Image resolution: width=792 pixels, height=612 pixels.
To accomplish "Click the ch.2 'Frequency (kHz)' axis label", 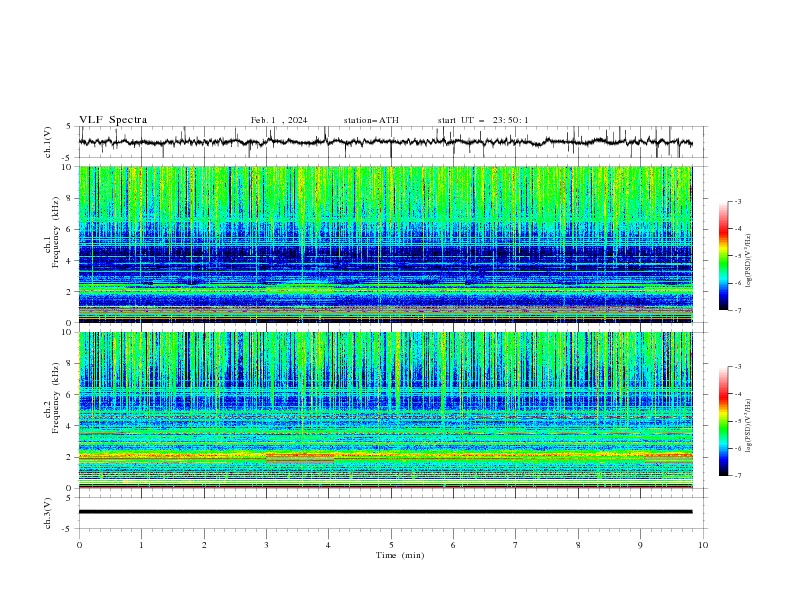I will pyautogui.click(x=55, y=398).
